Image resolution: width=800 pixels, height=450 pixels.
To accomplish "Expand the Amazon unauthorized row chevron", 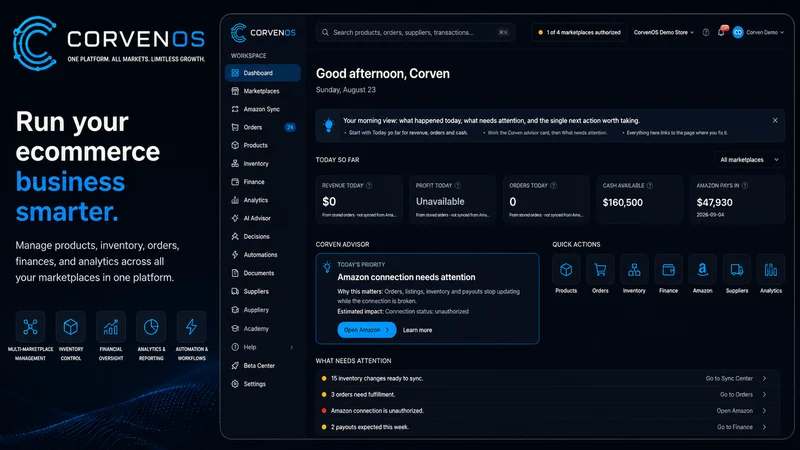I will pos(764,411).
